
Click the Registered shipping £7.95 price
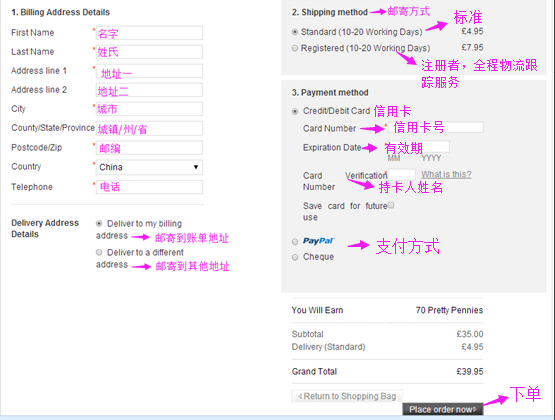[x=472, y=47]
